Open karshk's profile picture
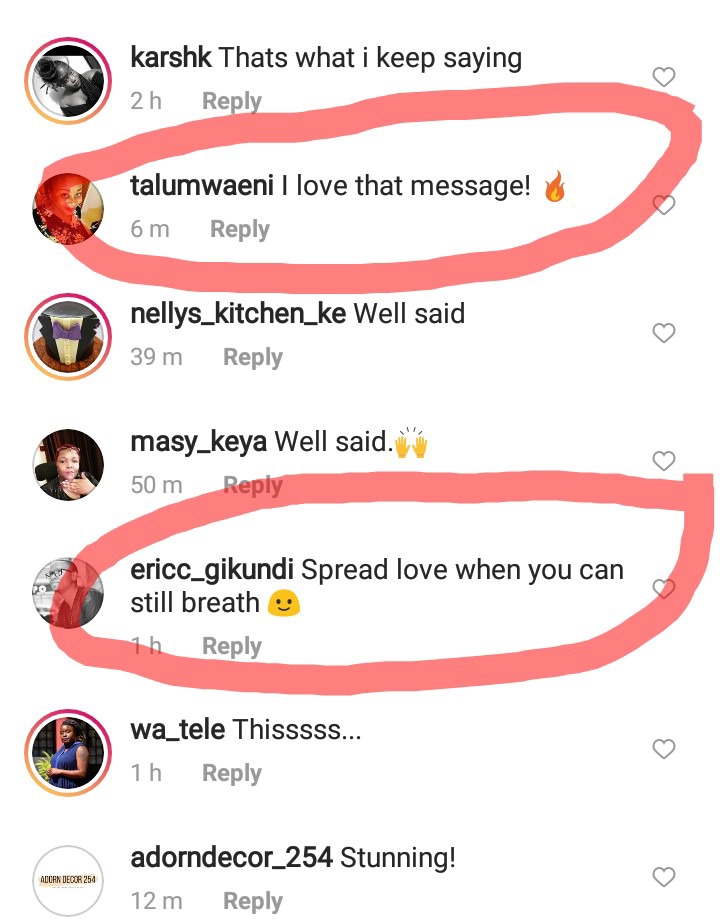The width and height of the screenshot is (720, 924). 68,81
